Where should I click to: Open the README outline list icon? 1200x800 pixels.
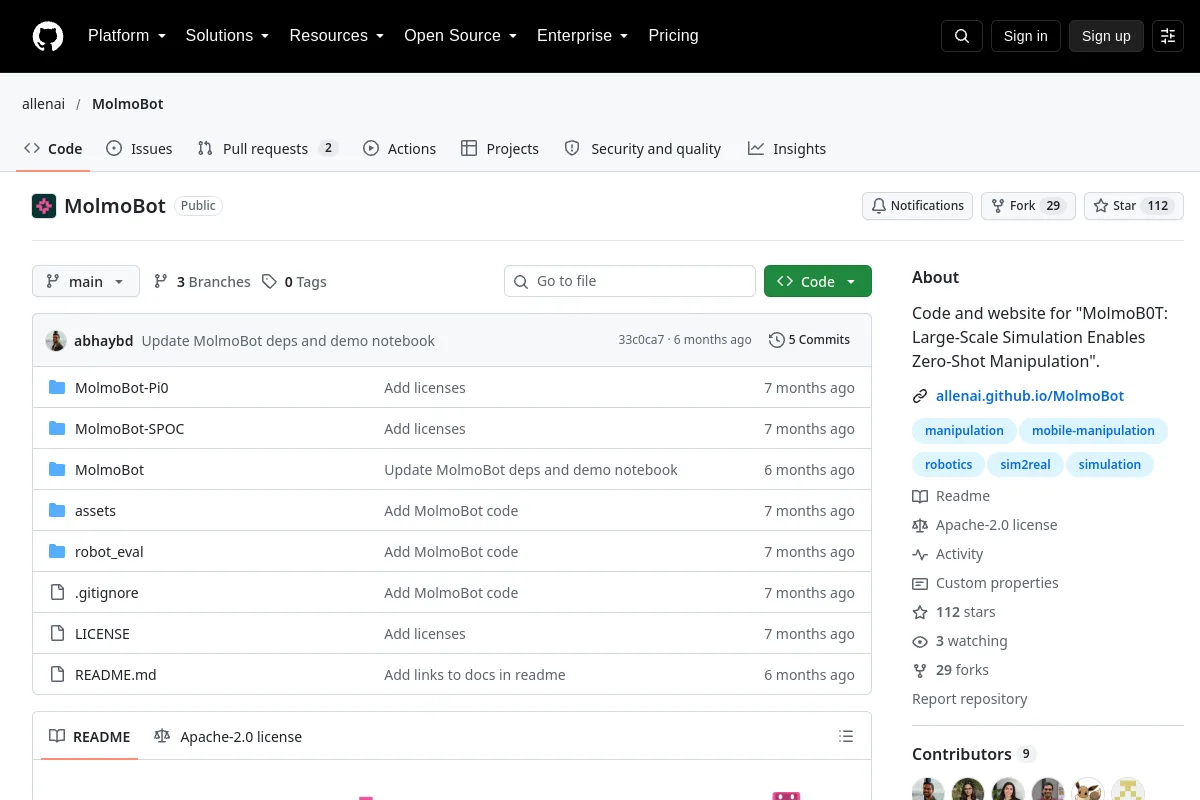click(x=846, y=737)
